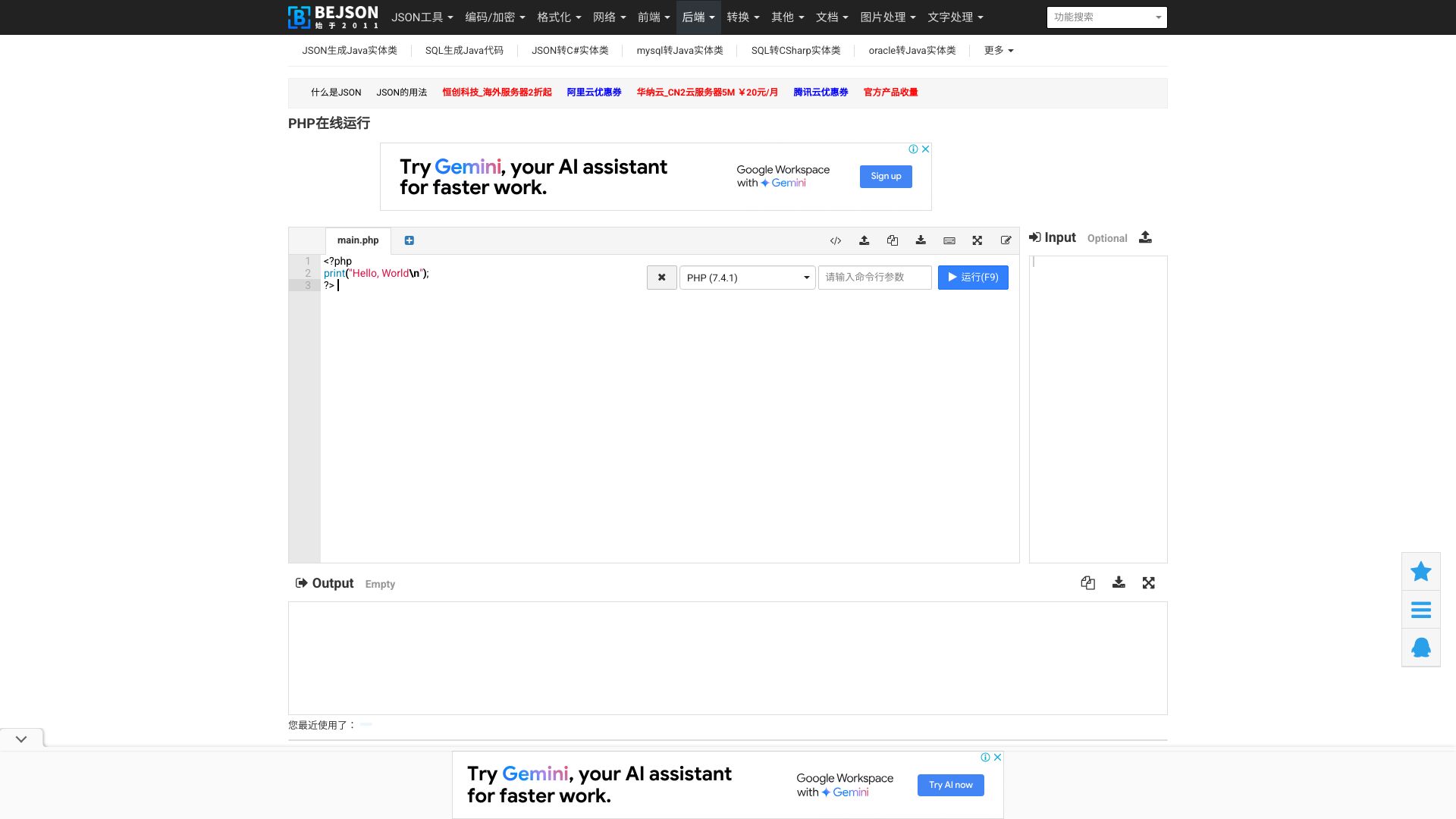Screen dimensions: 1456x819
Task: Click the edit pencil icon in editor toolbar
Action: [1006, 240]
